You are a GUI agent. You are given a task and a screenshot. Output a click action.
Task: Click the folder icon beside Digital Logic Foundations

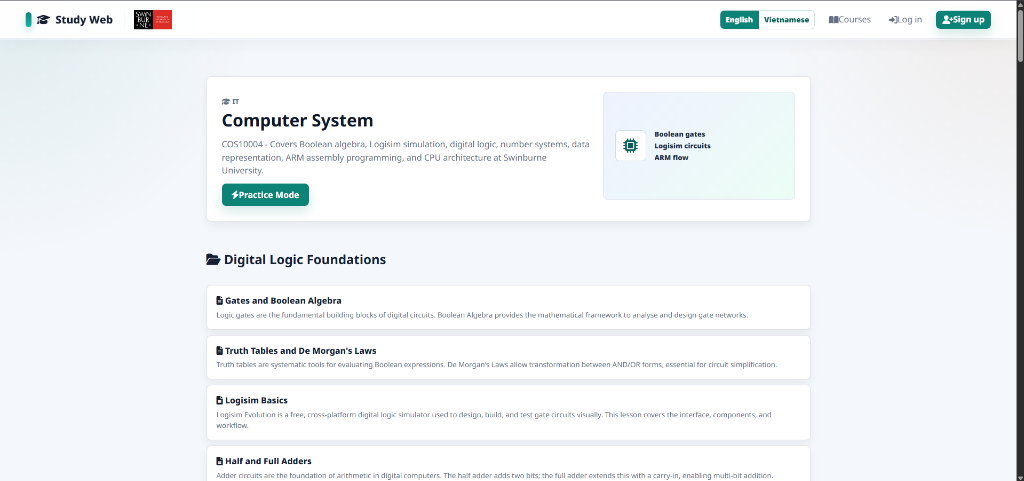coord(213,260)
